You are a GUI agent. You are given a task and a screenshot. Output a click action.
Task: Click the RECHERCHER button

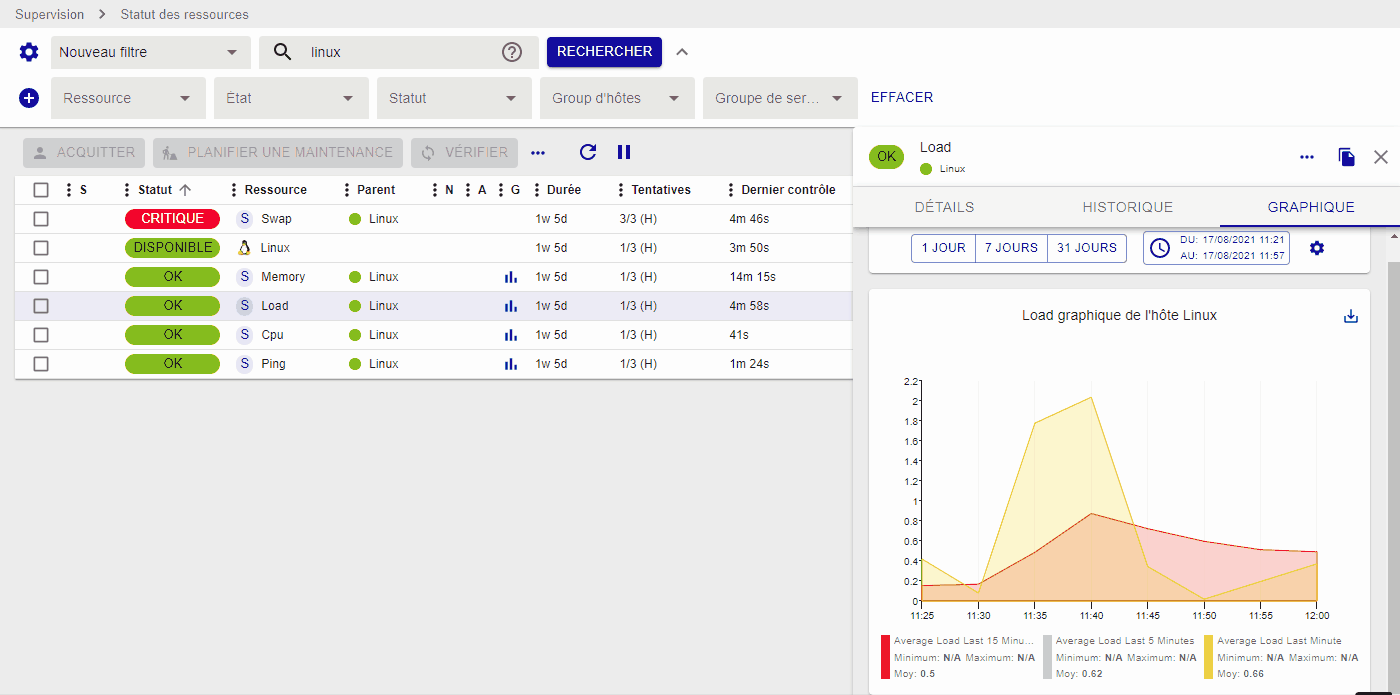pos(604,52)
